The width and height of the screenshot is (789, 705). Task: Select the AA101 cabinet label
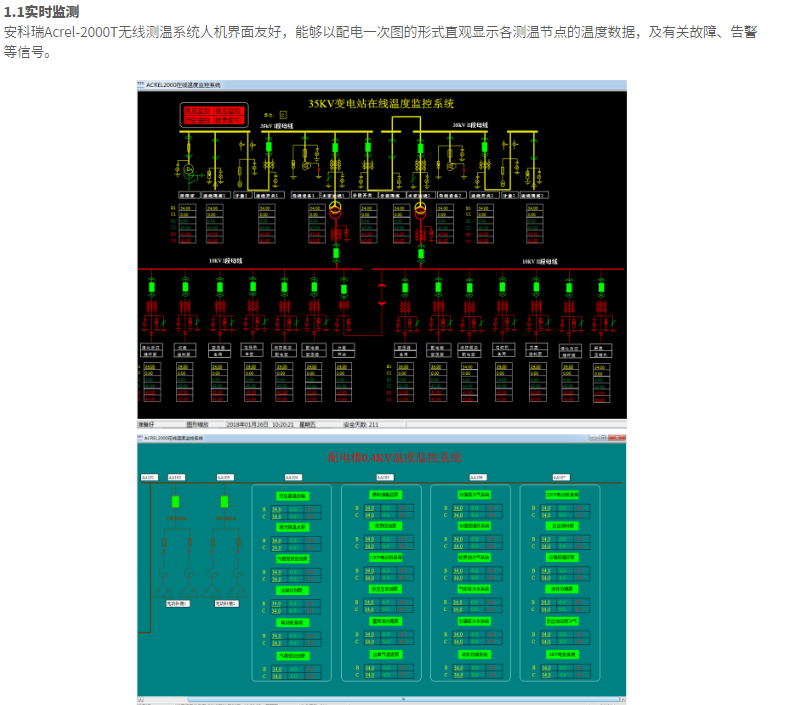[149, 477]
